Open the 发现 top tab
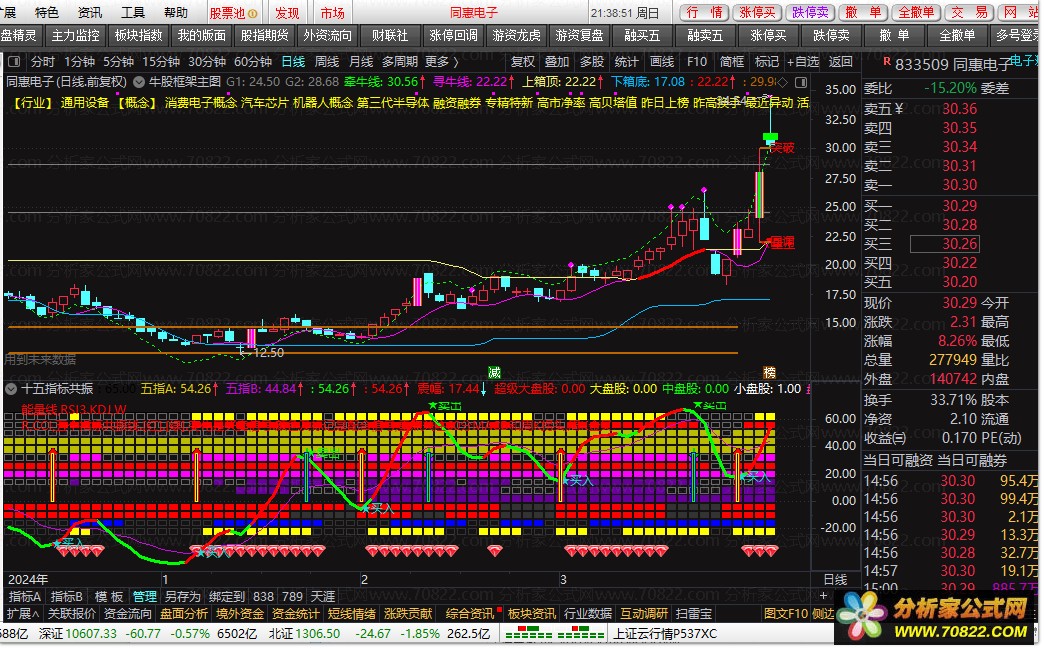1044x648 pixels. tap(288, 13)
